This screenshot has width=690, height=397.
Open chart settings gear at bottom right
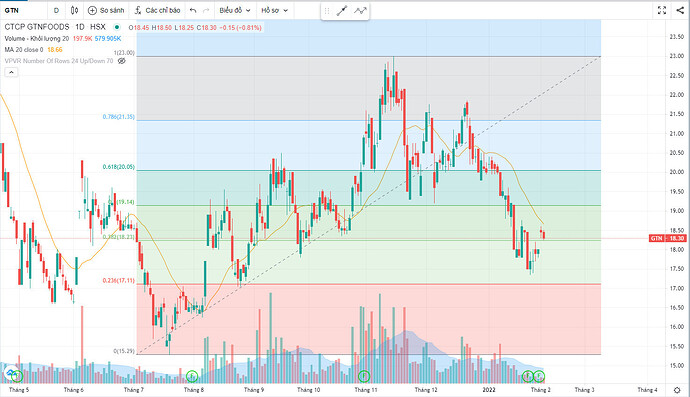pyautogui.click(x=677, y=390)
